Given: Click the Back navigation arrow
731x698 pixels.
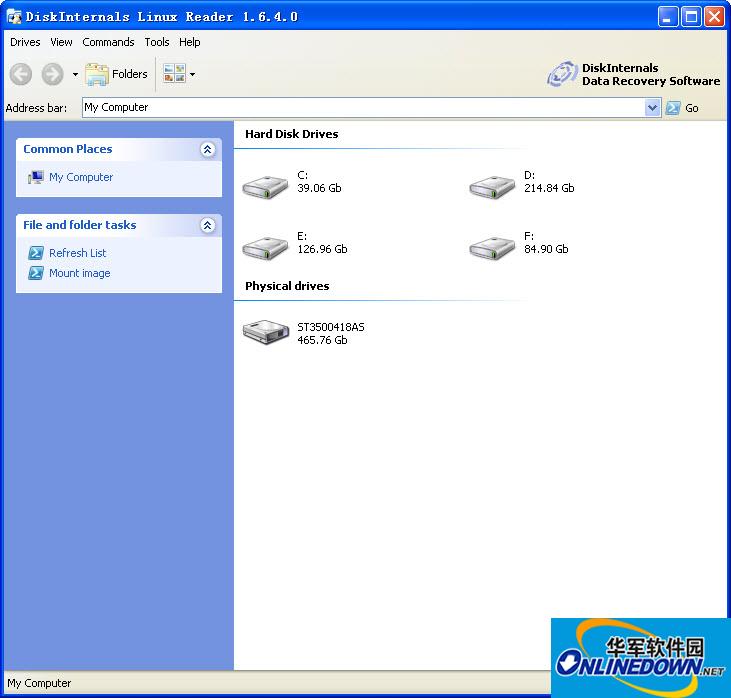Looking at the screenshot, I should coord(21,74).
